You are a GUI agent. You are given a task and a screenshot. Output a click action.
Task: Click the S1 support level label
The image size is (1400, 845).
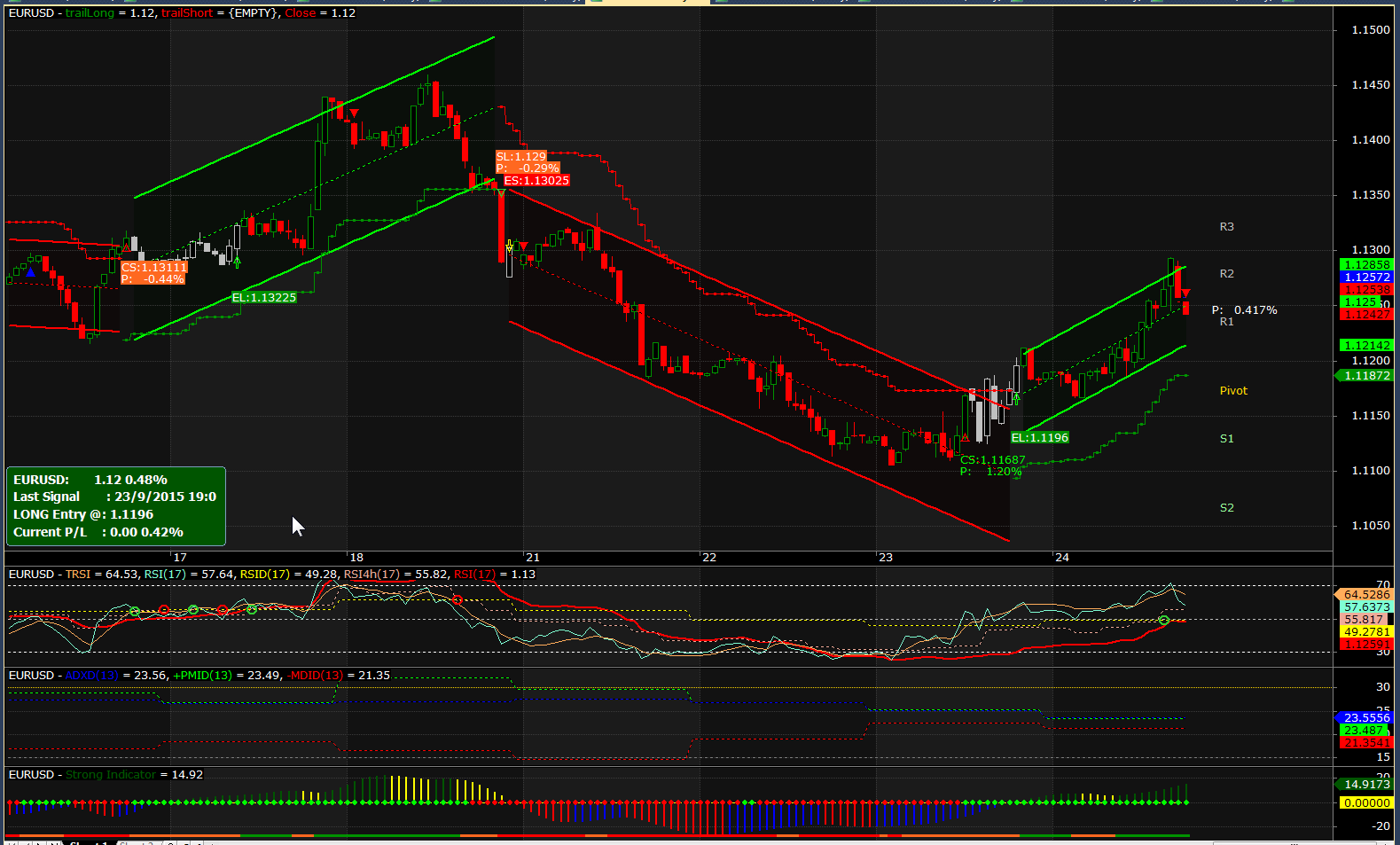coord(1226,438)
